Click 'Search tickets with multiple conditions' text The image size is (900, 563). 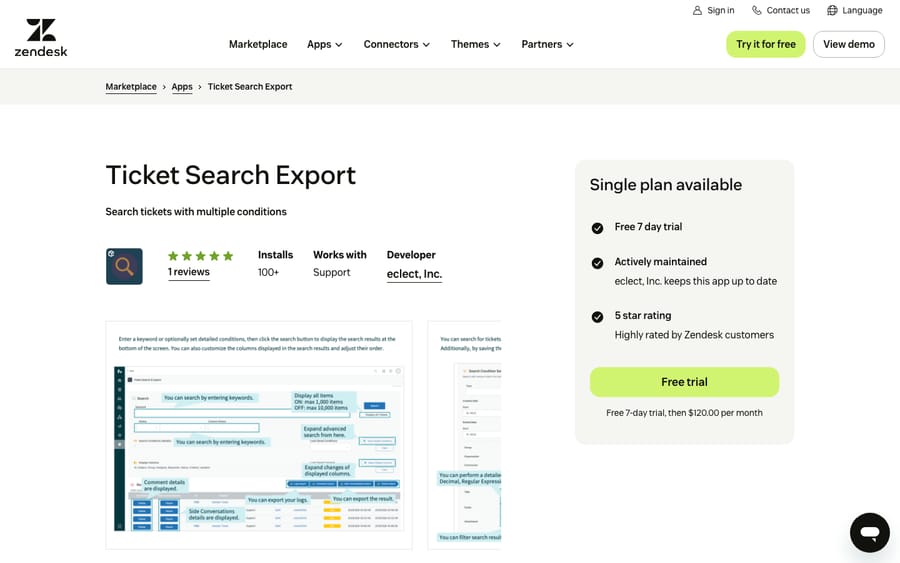pos(196,212)
